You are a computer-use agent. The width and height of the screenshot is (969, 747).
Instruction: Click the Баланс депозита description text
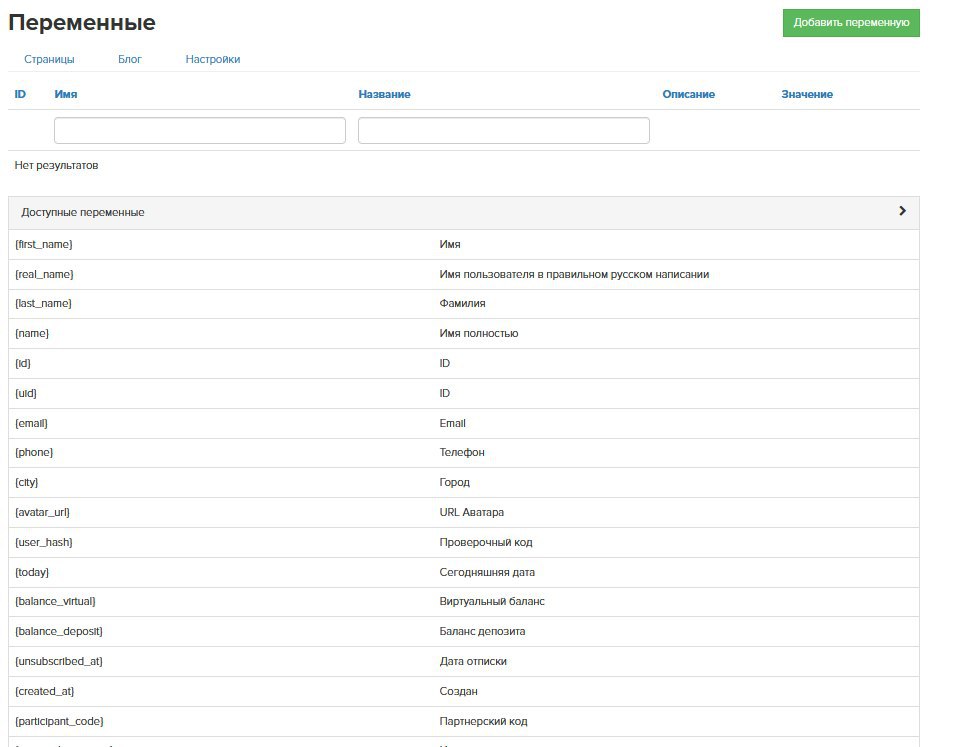point(482,631)
